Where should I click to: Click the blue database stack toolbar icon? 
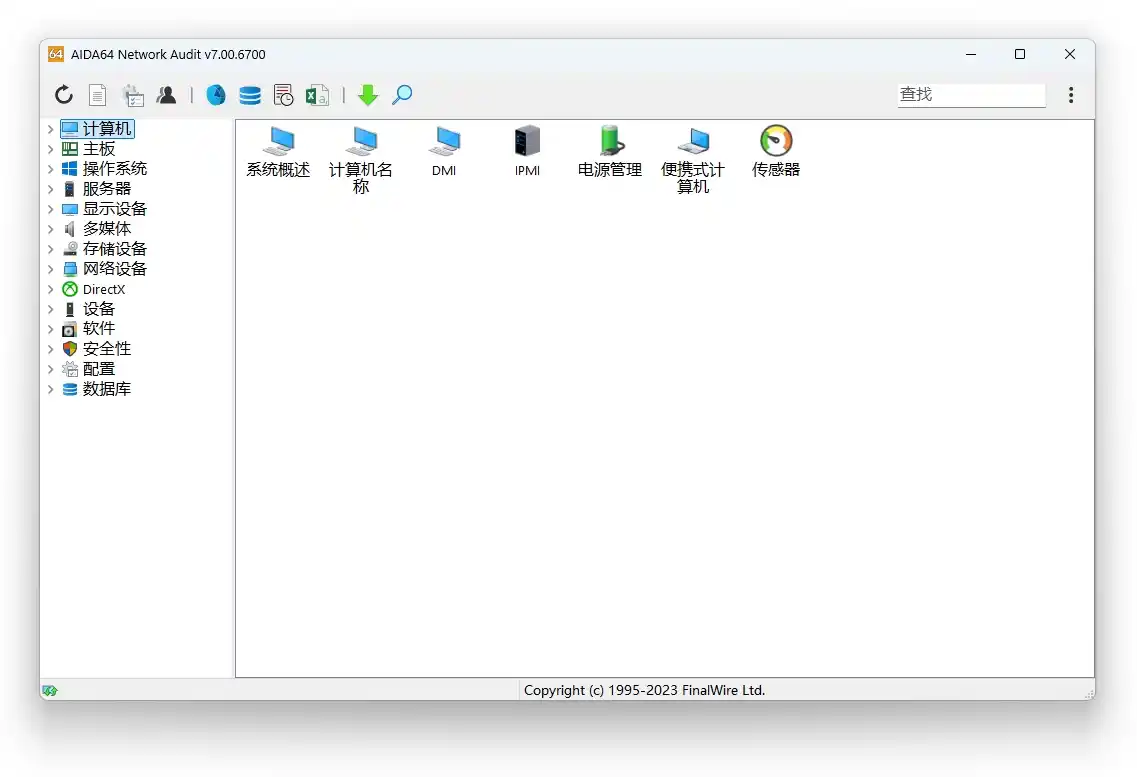point(250,95)
